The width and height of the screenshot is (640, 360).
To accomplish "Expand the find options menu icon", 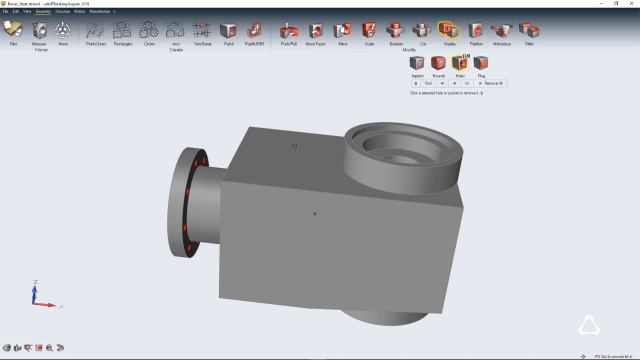I will click(415, 83).
